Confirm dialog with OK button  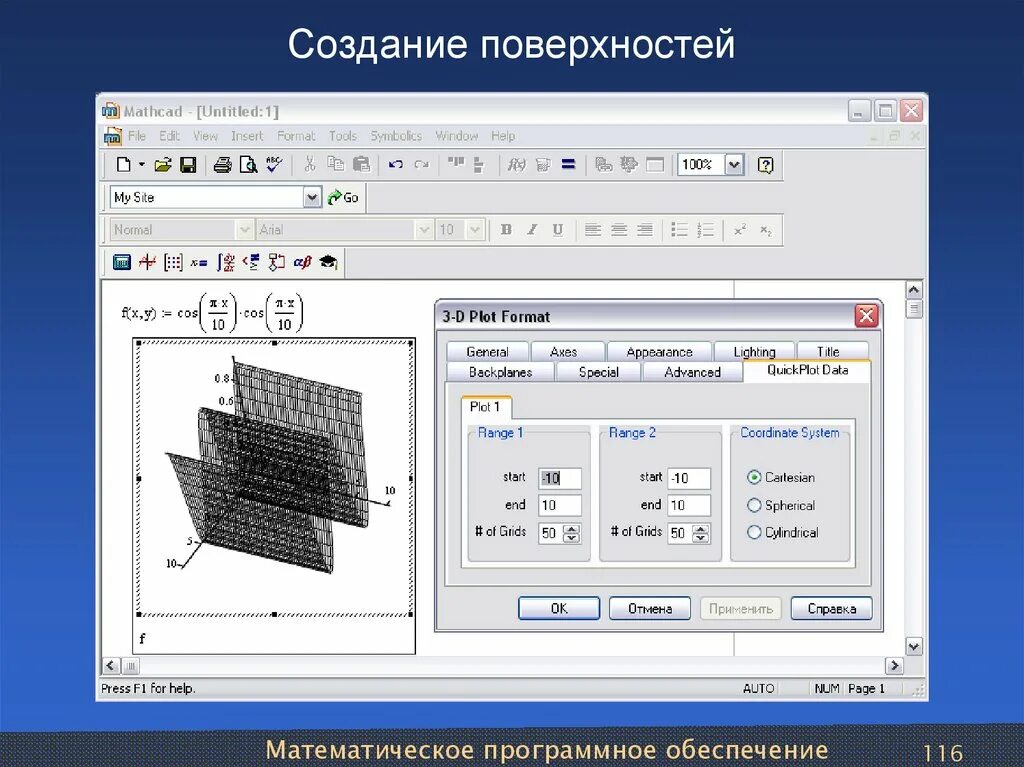pos(559,608)
